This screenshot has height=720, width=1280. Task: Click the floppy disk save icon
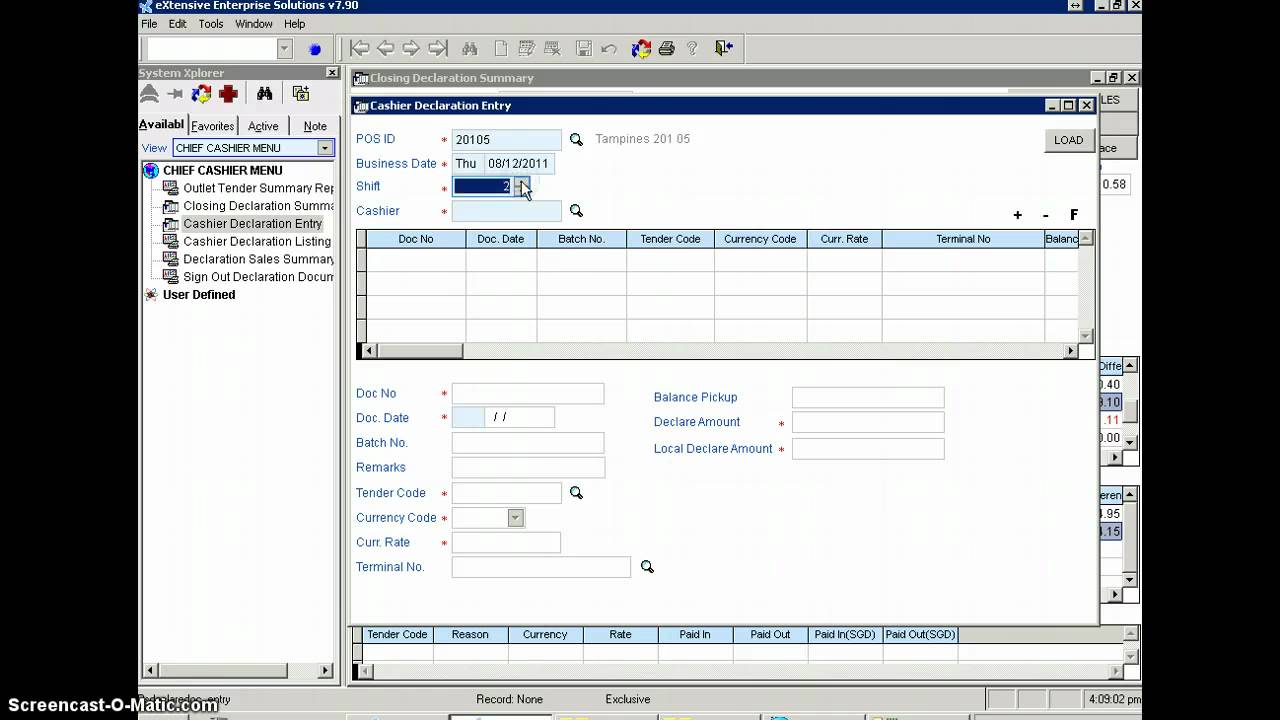(584, 48)
